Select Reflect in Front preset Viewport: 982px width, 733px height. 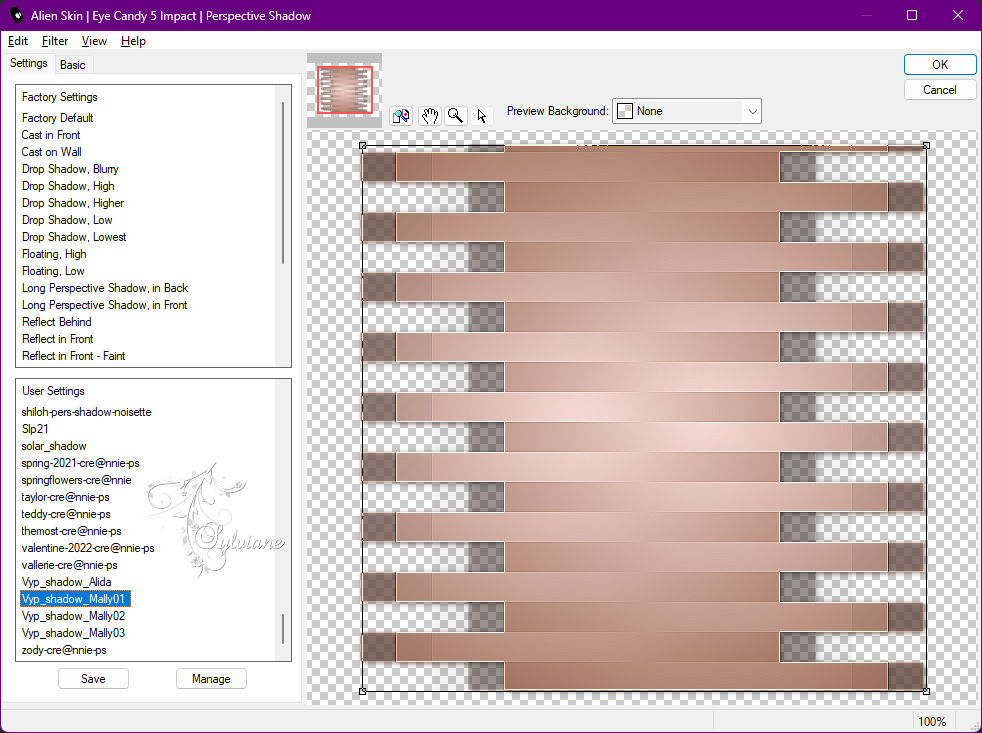[58, 338]
